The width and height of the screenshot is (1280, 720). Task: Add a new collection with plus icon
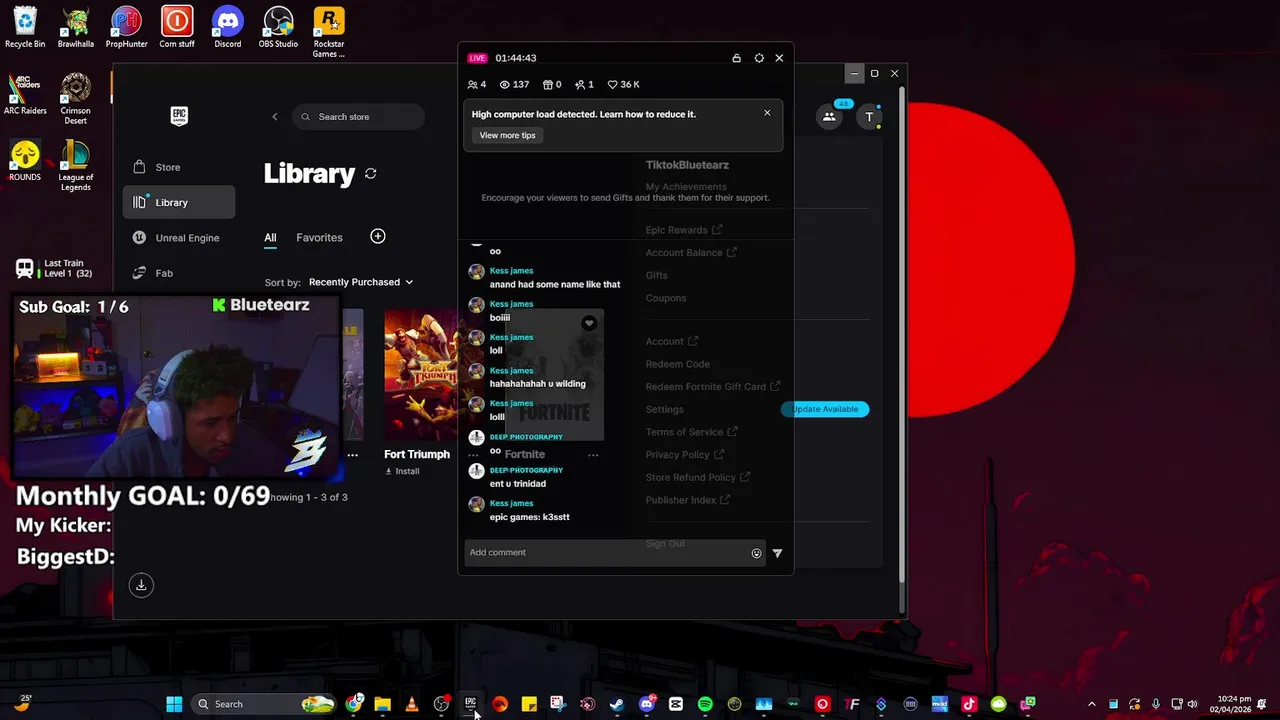click(x=378, y=236)
